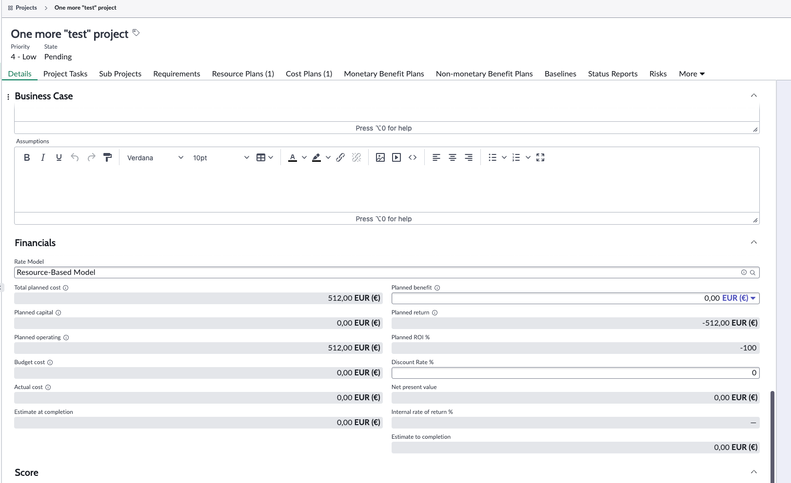The image size is (791, 483).
Task: Open the Risks tab
Action: (658, 74)
